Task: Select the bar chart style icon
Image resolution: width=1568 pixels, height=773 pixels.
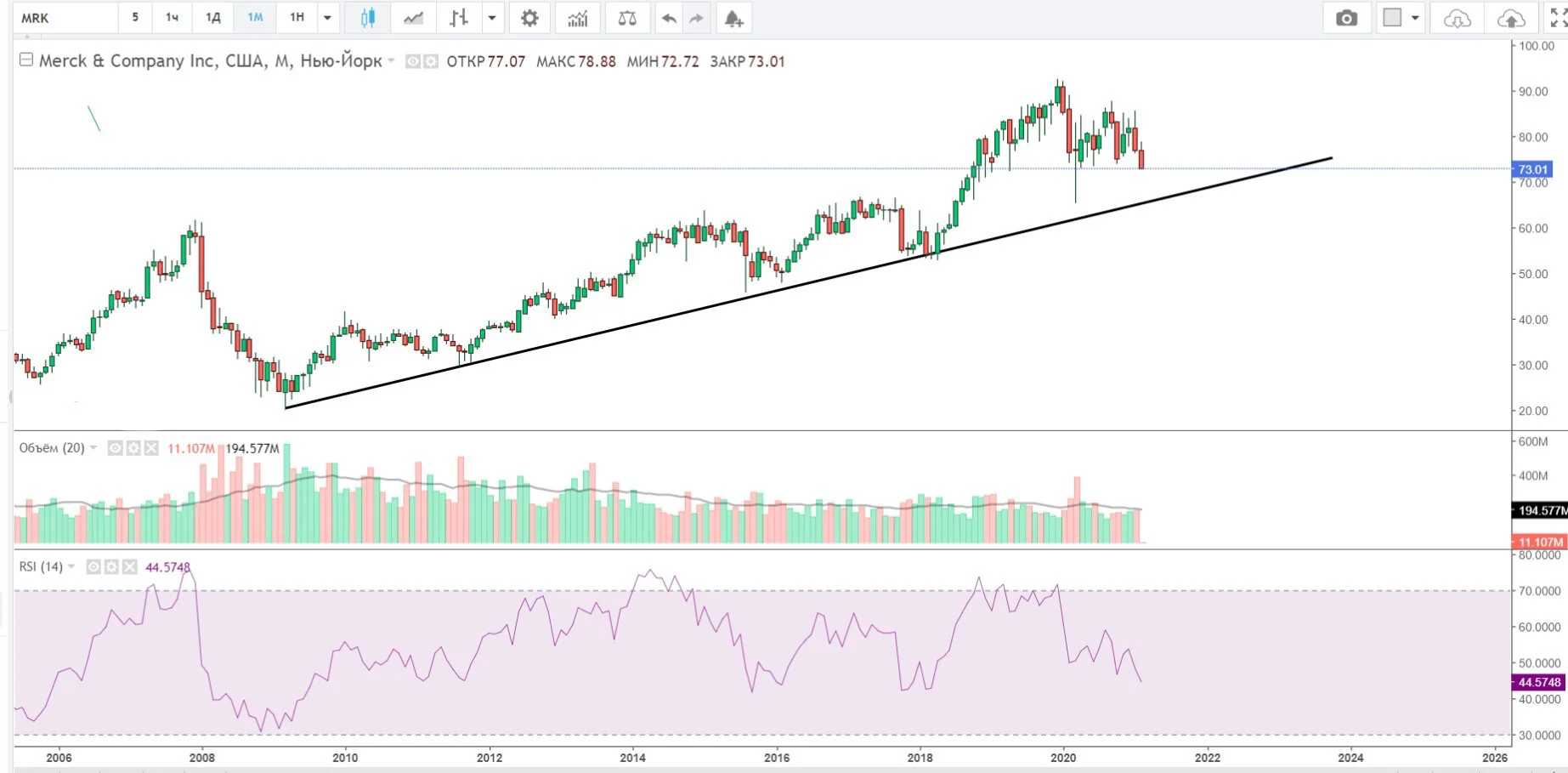Action: click(x=459, y=18)
